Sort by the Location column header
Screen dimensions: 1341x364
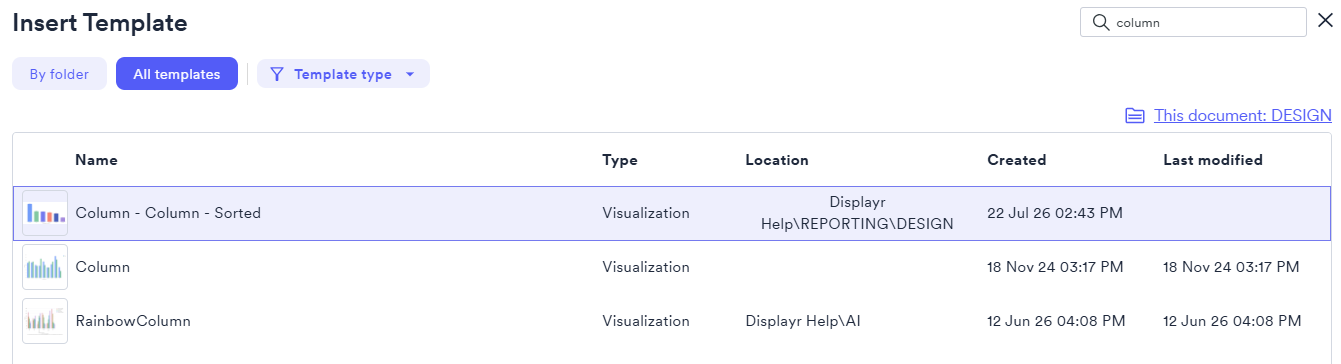777,160
